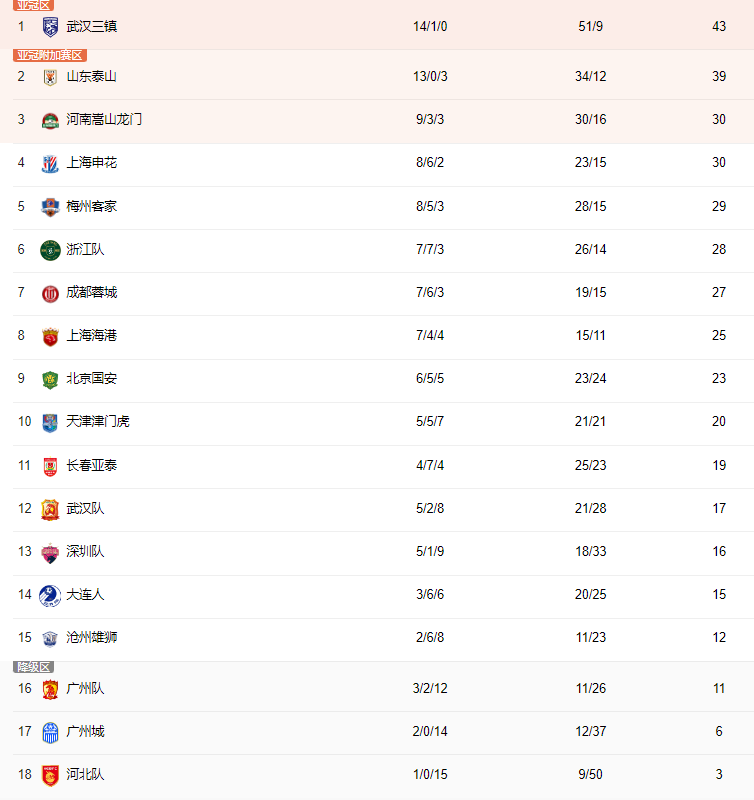The image size is (754, 800).
Task: Click the red 成都蓉城 round badge
Action: 50,294
